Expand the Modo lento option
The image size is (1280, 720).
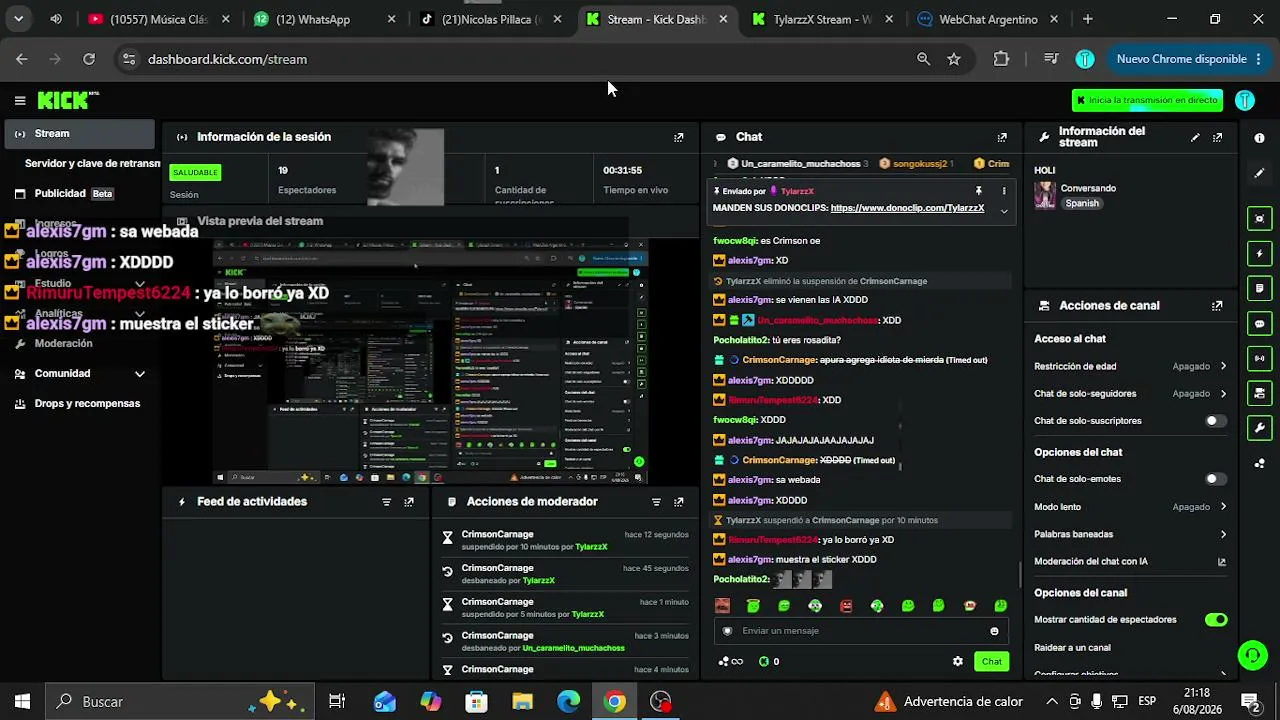click(x=1130, y=507)
